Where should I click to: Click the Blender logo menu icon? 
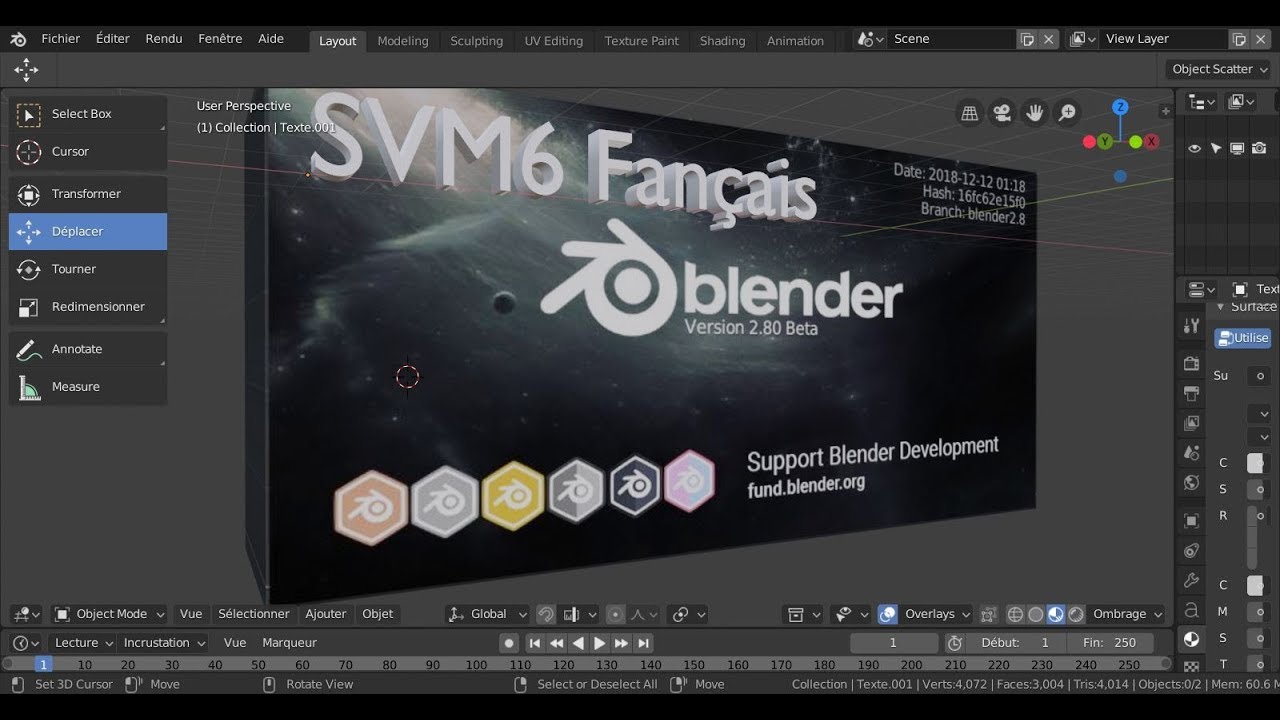tap(18, 39)
